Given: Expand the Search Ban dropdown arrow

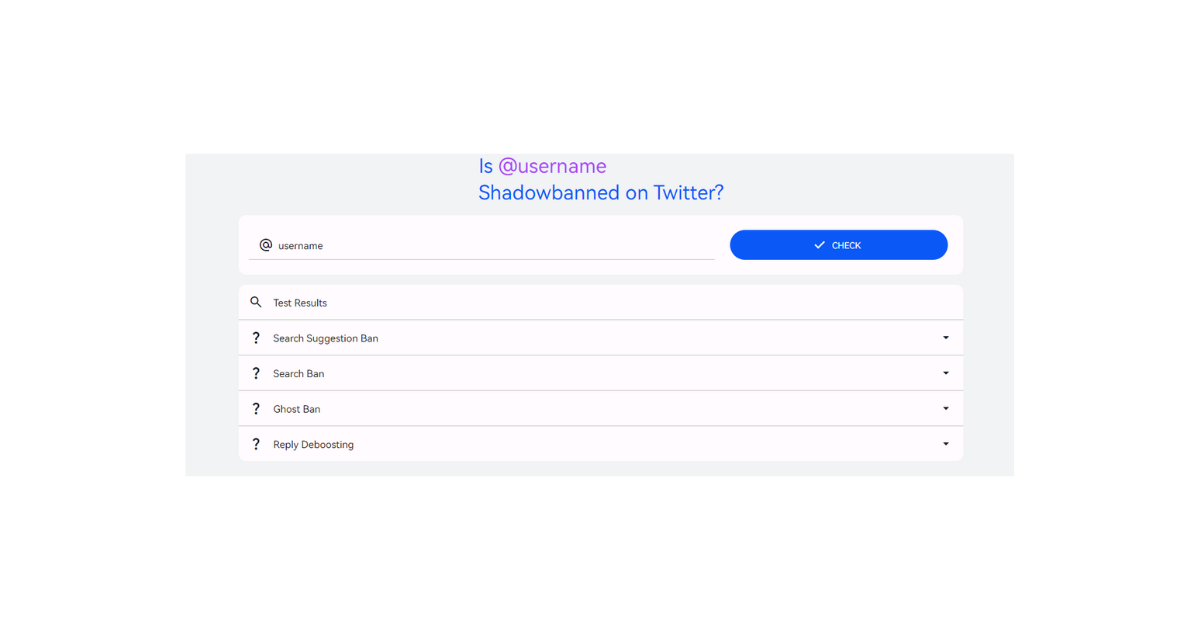Looking at the screenshot, I should click(x=945, y=373).
